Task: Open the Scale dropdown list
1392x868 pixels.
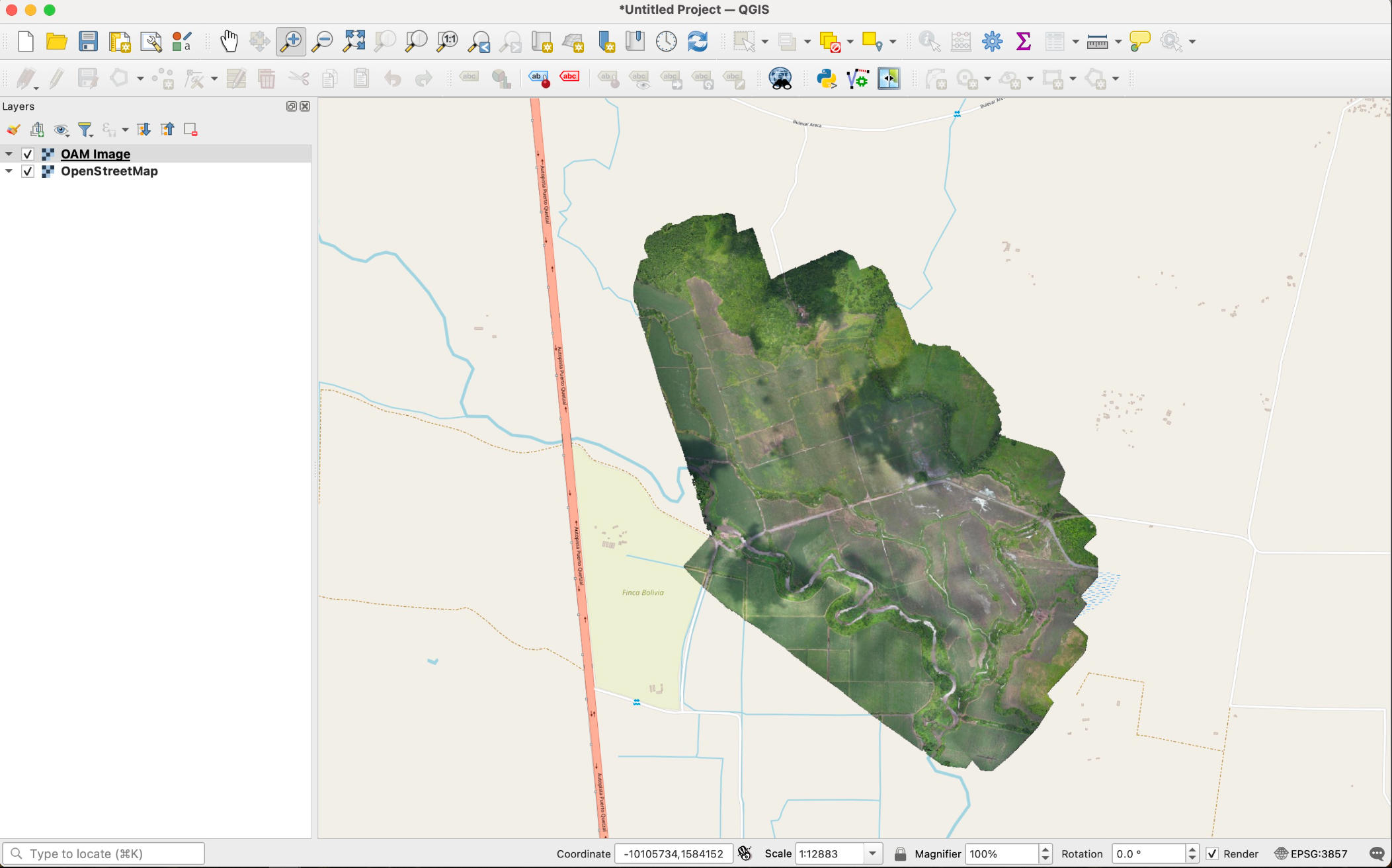Action: click(872, 853)
